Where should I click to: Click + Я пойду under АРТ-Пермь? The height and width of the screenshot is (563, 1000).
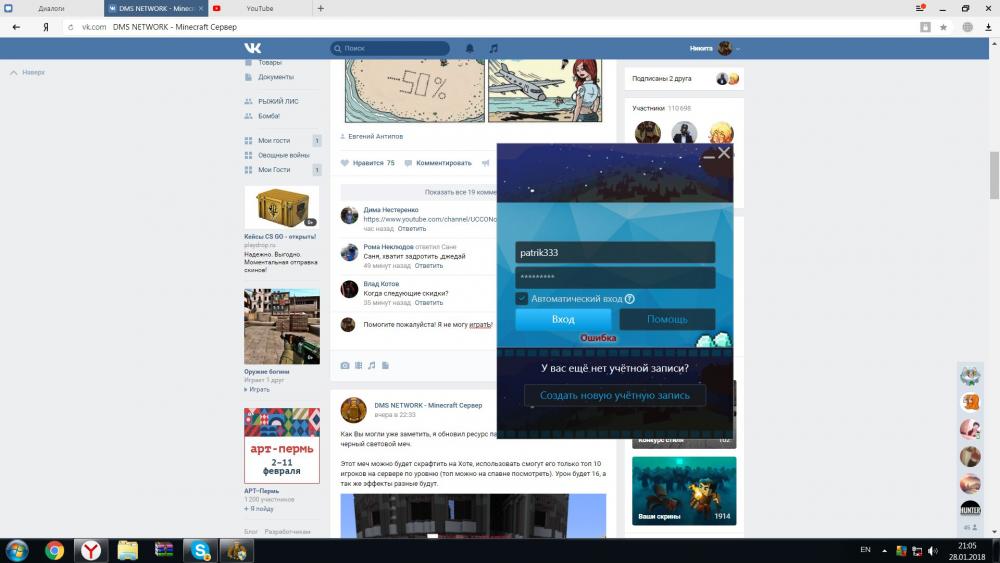pyautogui.click(x=259, y=509)
